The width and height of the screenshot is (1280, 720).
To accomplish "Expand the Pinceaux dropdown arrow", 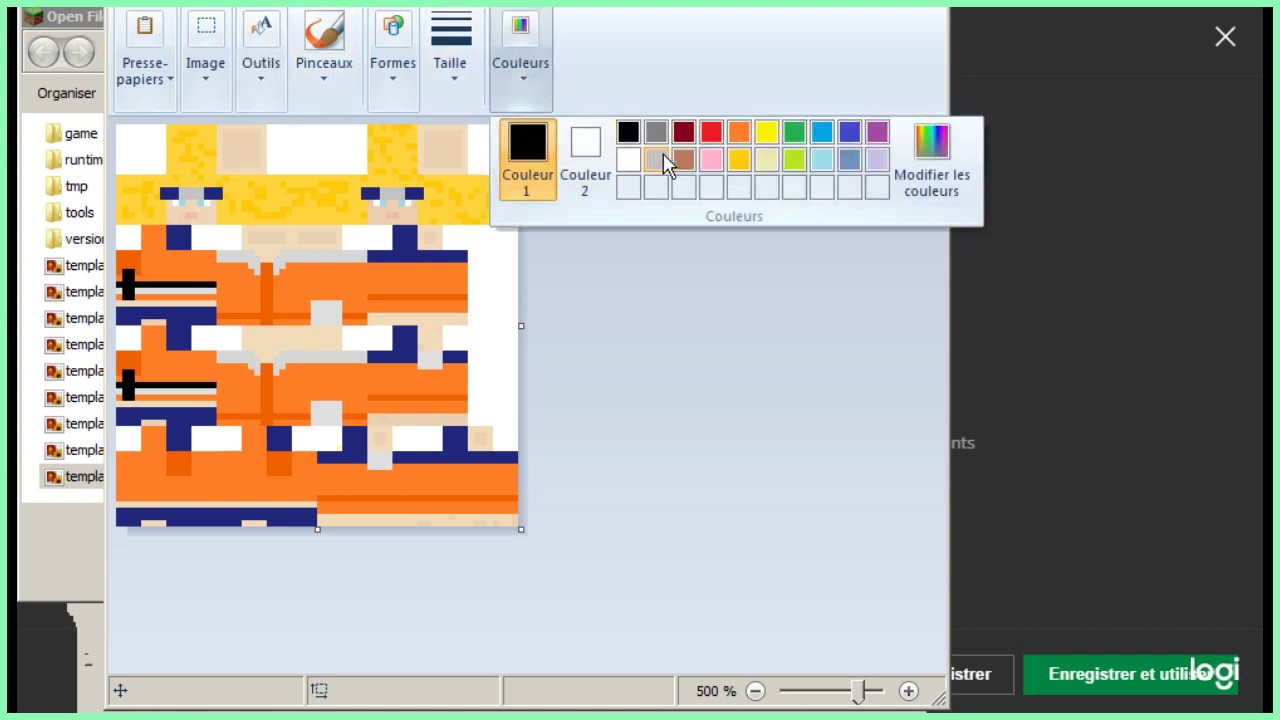I will [324, 80].
